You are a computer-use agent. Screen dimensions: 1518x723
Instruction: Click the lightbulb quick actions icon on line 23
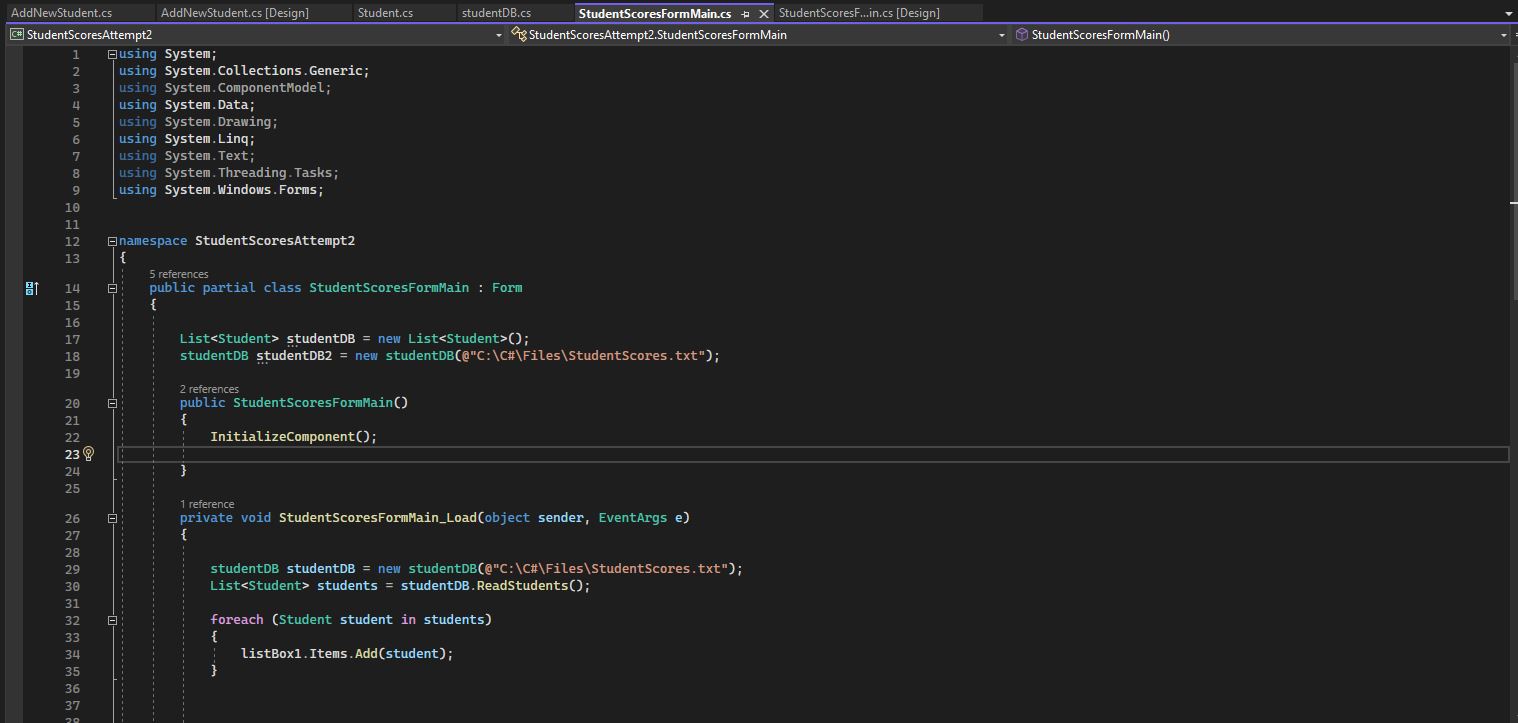click(x=88, y=454)
